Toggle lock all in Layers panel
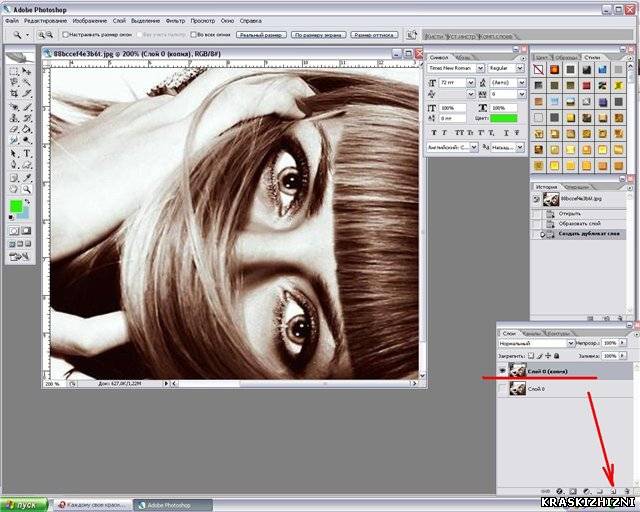The width and height of the screenshot is (640, 512). [x=556, y=356]
